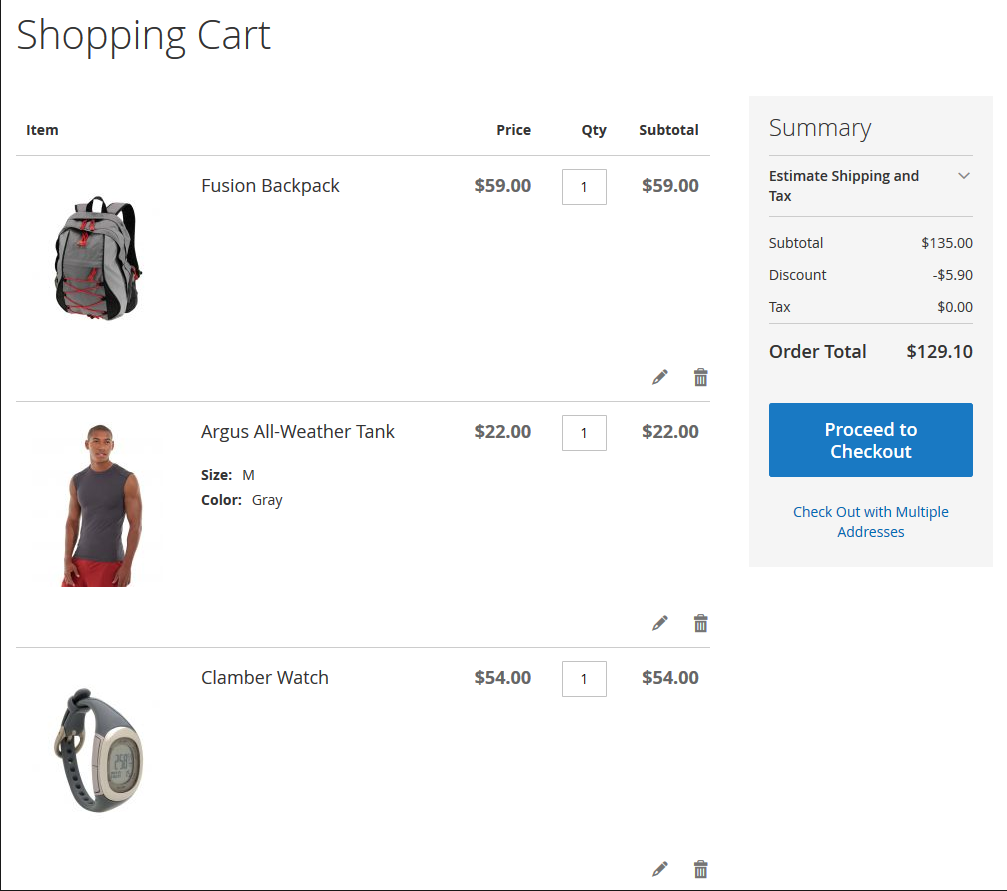
Task: Remove Argus All-Weather Tank from cart
Action: coord(701,623)
